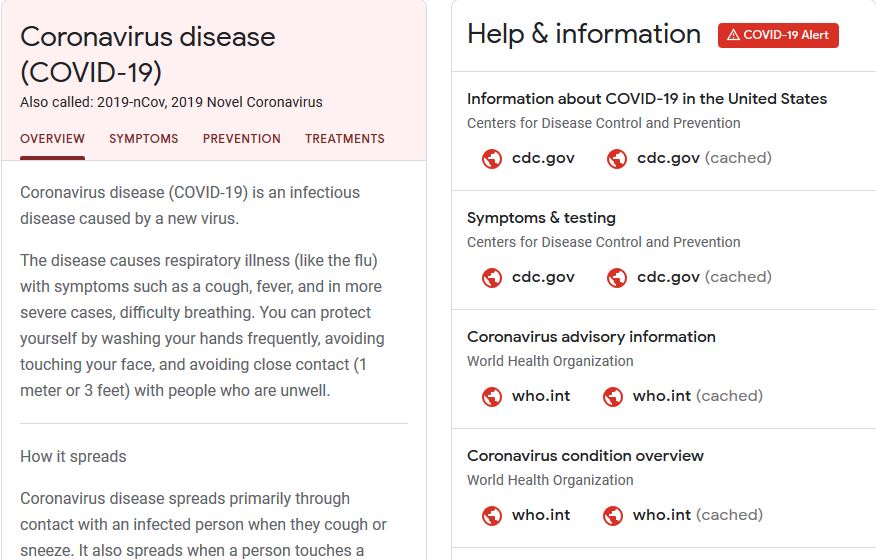Click the warning triangle in COVID-19 Alert badge
876x560 pixels.
(x=734, y=35)
